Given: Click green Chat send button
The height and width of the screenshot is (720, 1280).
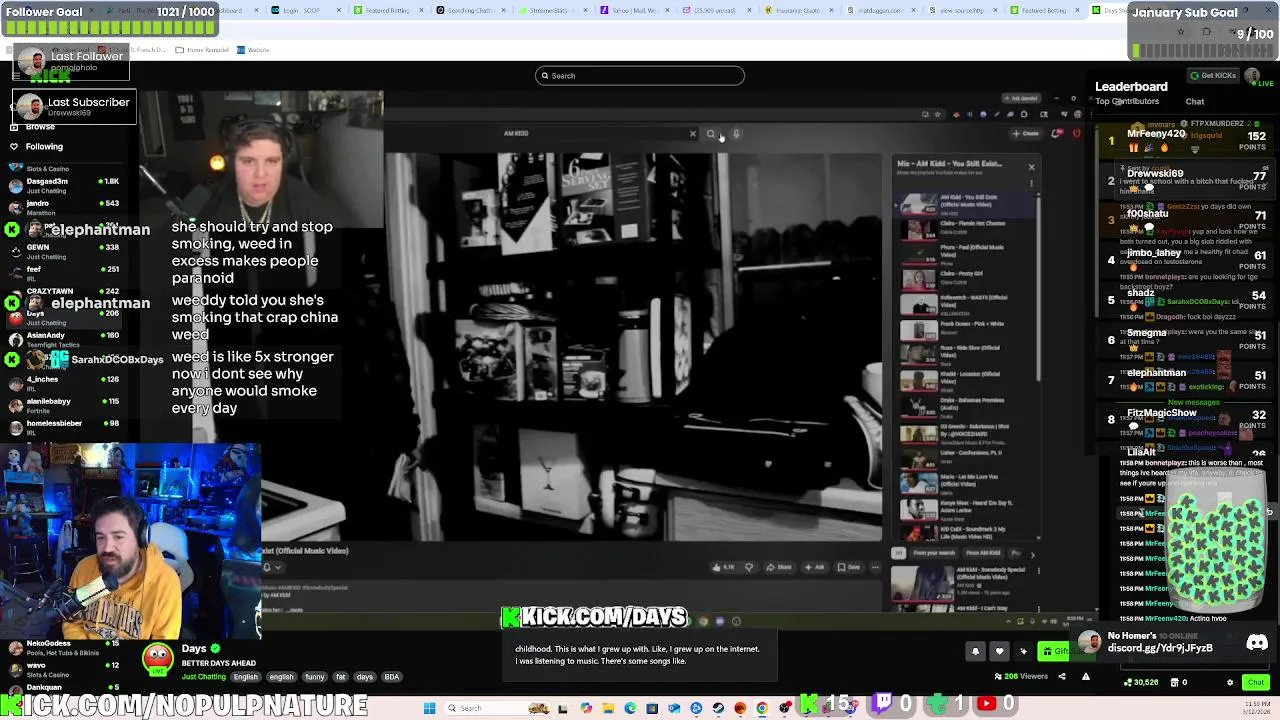Looking at the screenshot, I should 1255,683.
